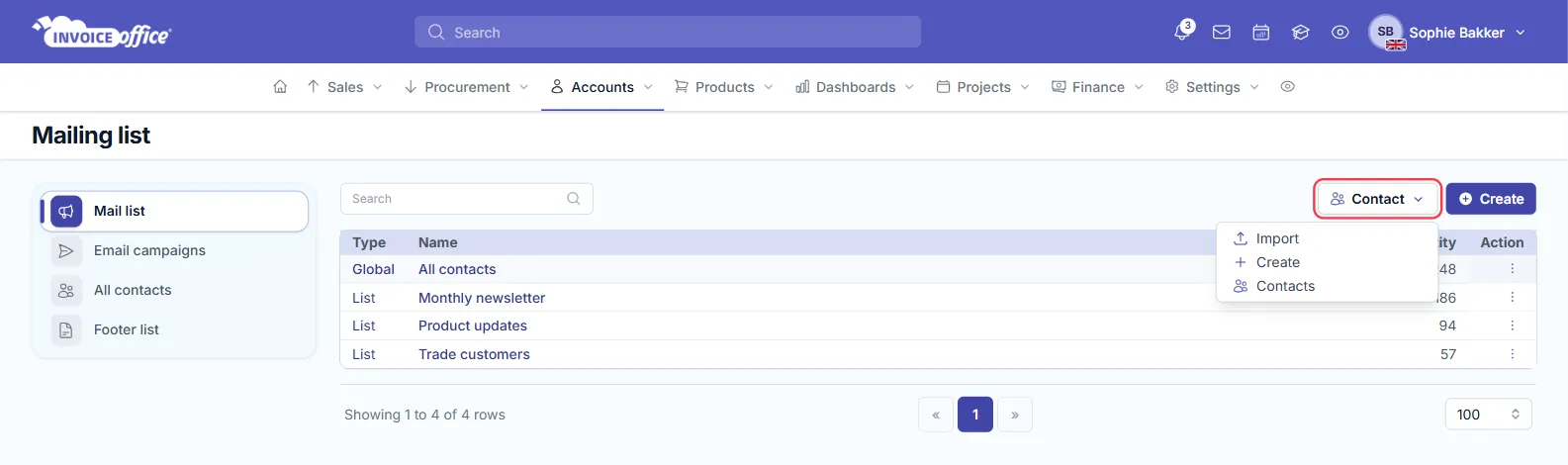The width and height of the screenshot is (1568, 465).
Task: Open Monthly newsletter list
Action: 482,298
